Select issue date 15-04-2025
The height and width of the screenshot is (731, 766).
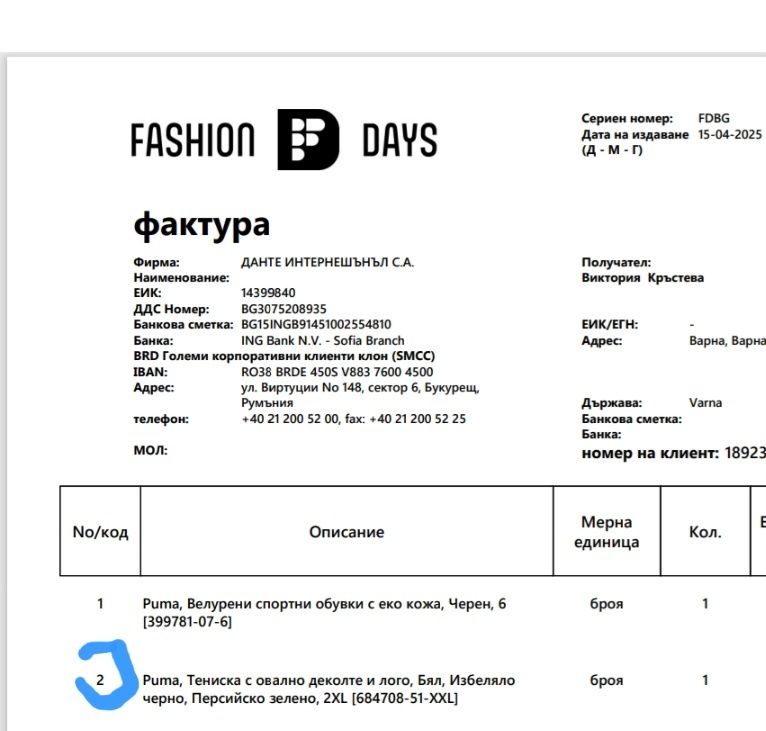point(730,134)
